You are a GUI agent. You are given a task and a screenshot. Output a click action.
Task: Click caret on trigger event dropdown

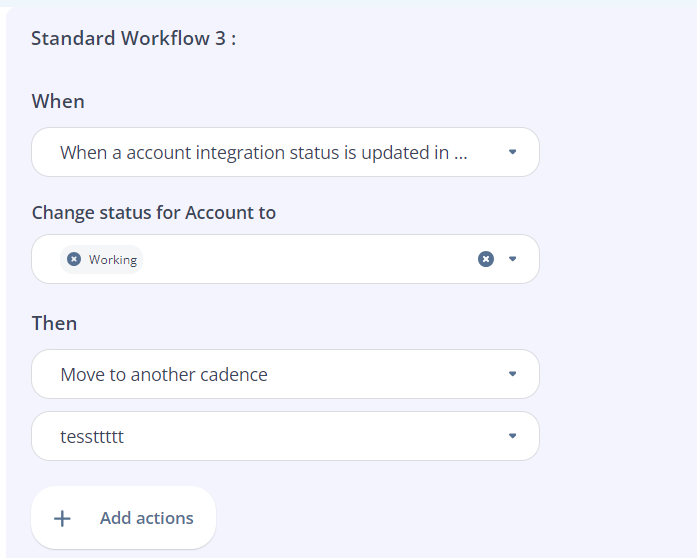[513, 152]
